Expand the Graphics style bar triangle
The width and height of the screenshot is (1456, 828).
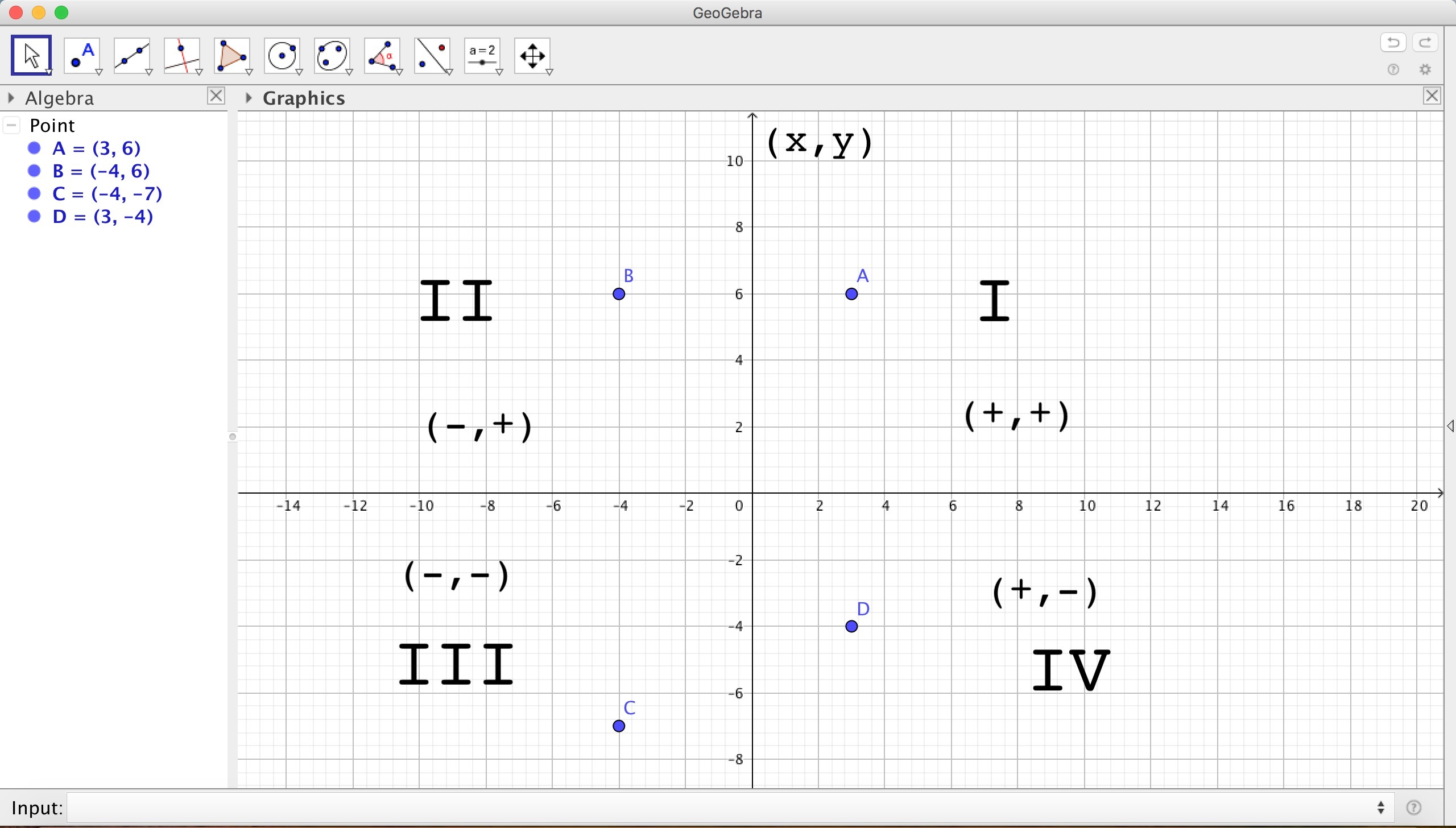coord(249,98)
